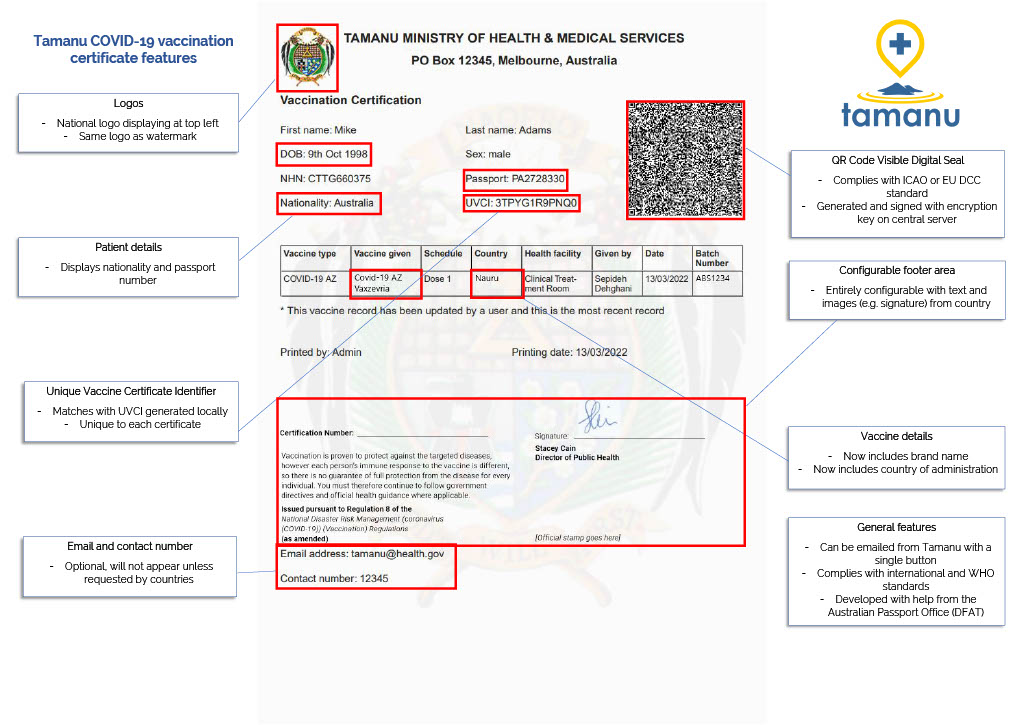Image resolution: width=1024 pixels, height=725 pixels.
Task: Select "Contact number: 12345"
Action: 334,578
